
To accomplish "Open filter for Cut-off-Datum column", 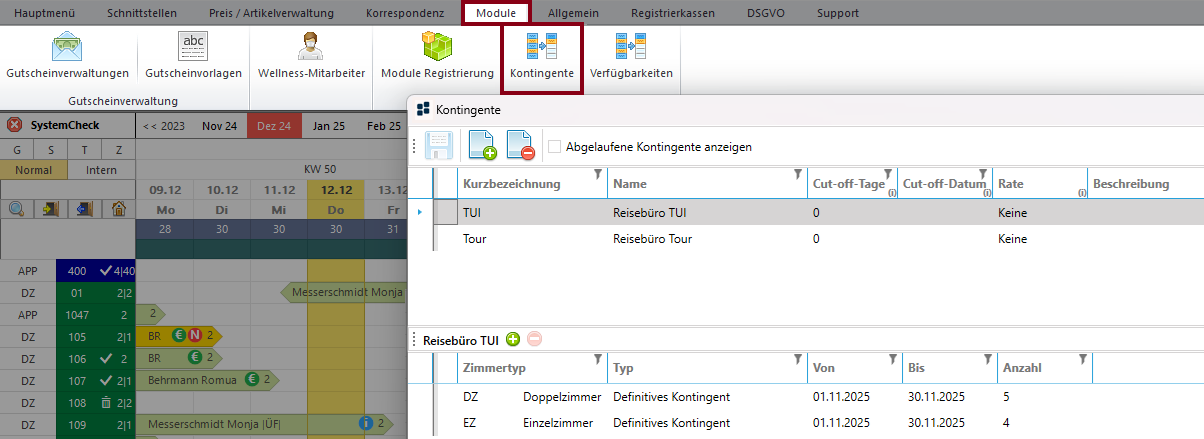I will point(982,175).
